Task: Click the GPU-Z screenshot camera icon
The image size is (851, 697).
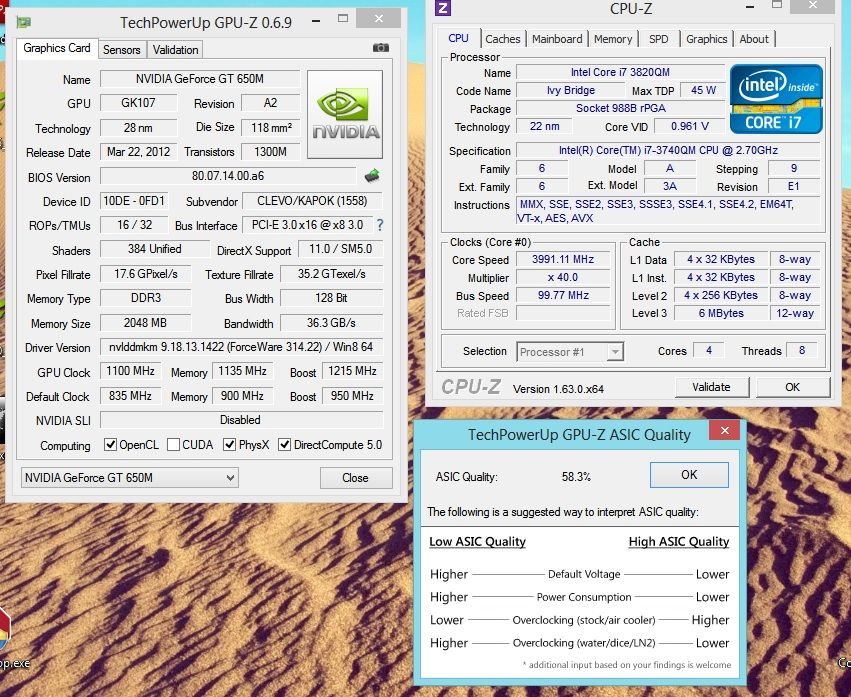Action: (x=381, y=48)
